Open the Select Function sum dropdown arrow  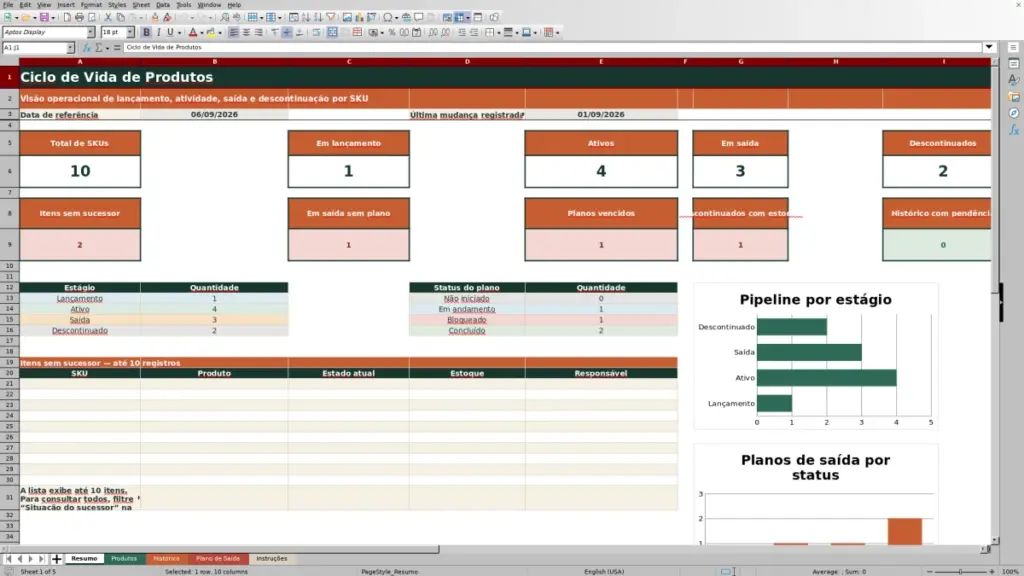pyautogui.click(x=108, y=47)
